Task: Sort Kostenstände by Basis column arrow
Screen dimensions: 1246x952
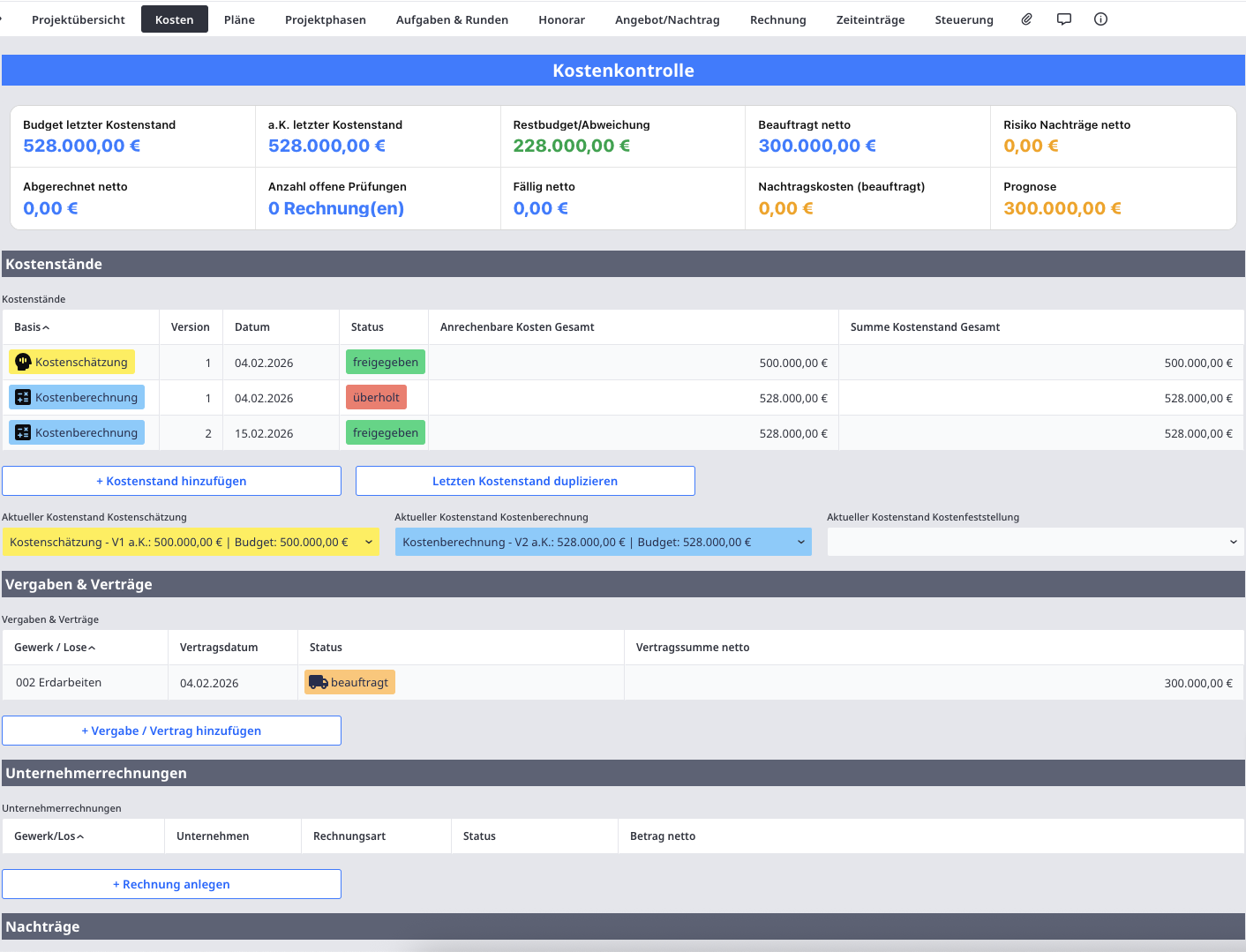Action: pyautogui.click(x=46, y=327)
